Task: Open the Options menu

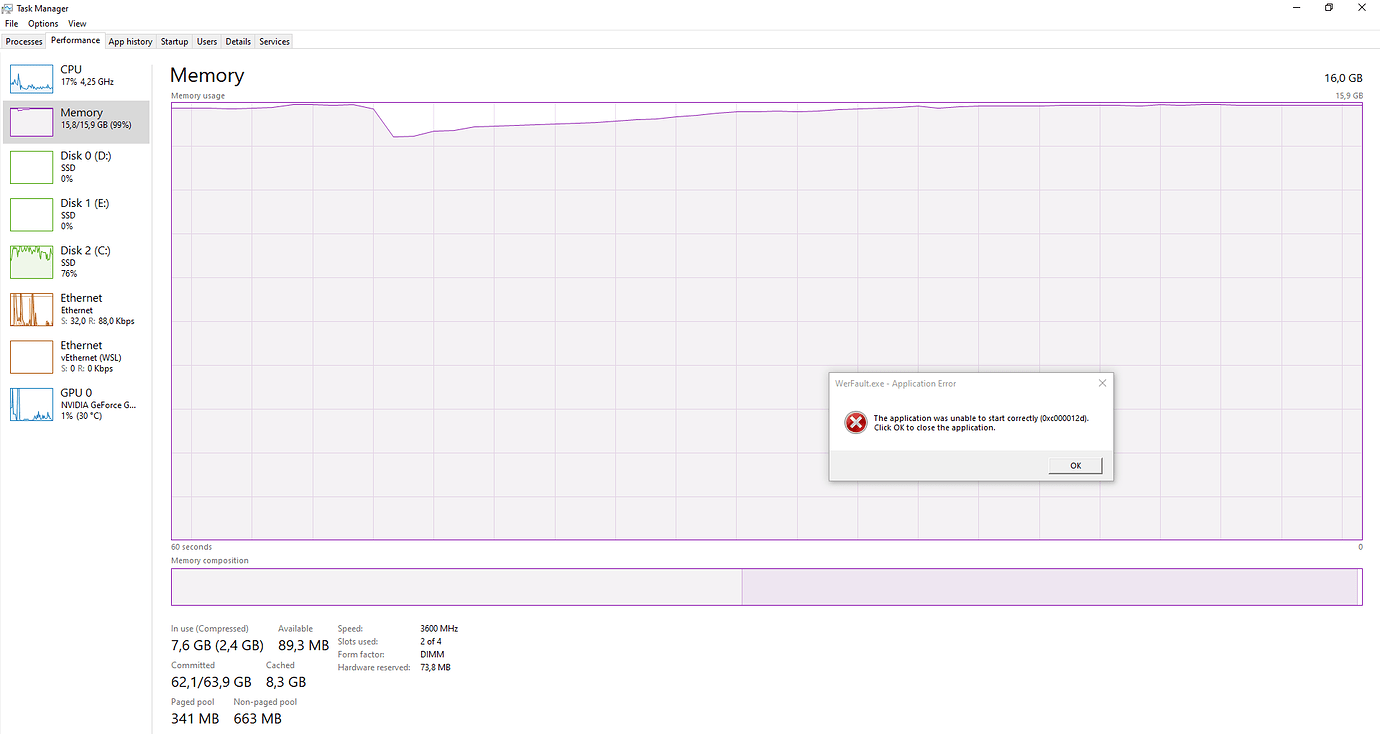Action: pos(43,24)
